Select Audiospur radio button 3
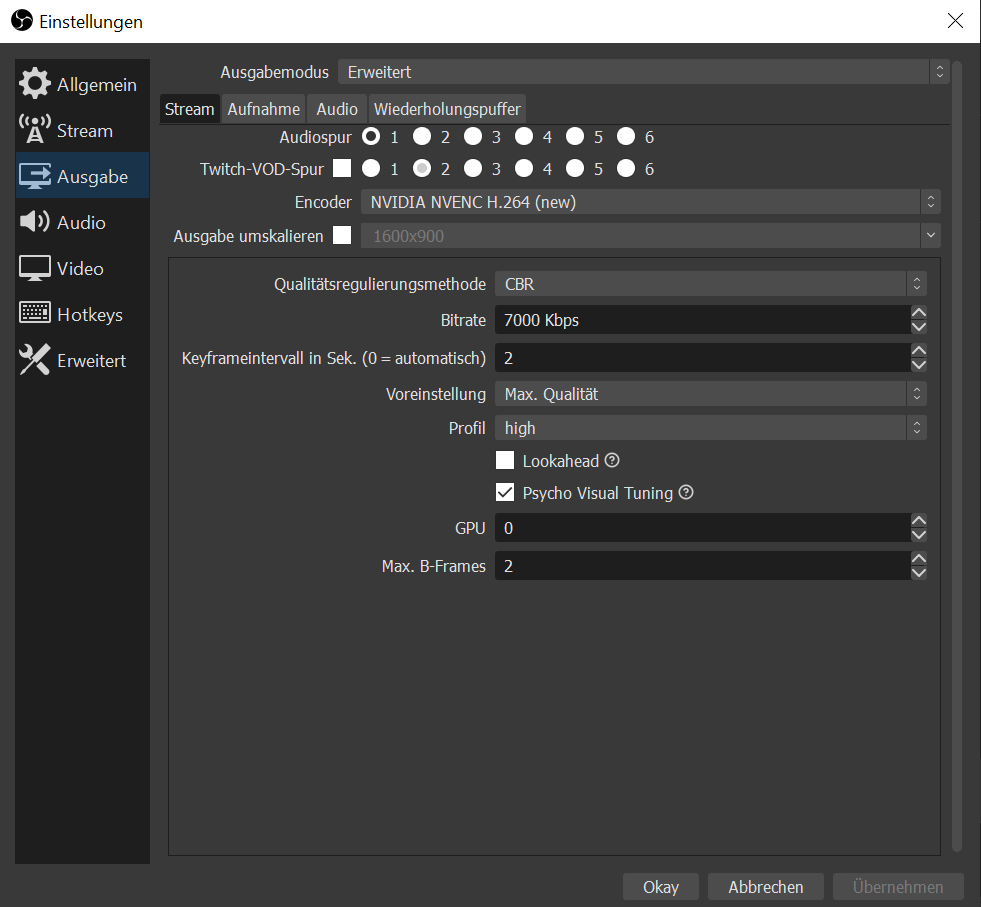 pyautogui.click(x=473, y=137)
